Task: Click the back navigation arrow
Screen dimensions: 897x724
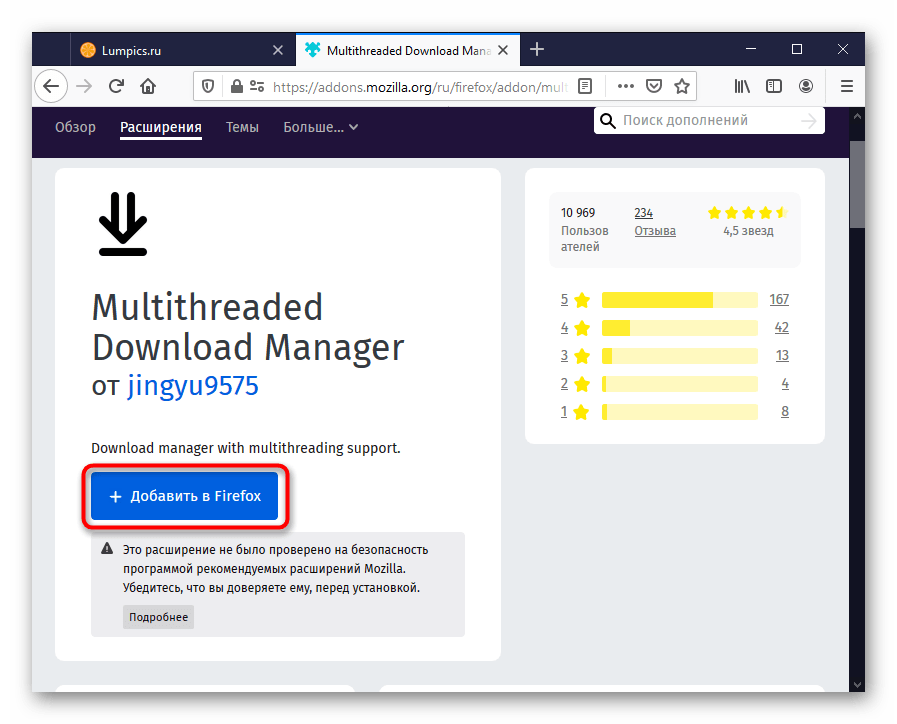Action: pos(51,86)
